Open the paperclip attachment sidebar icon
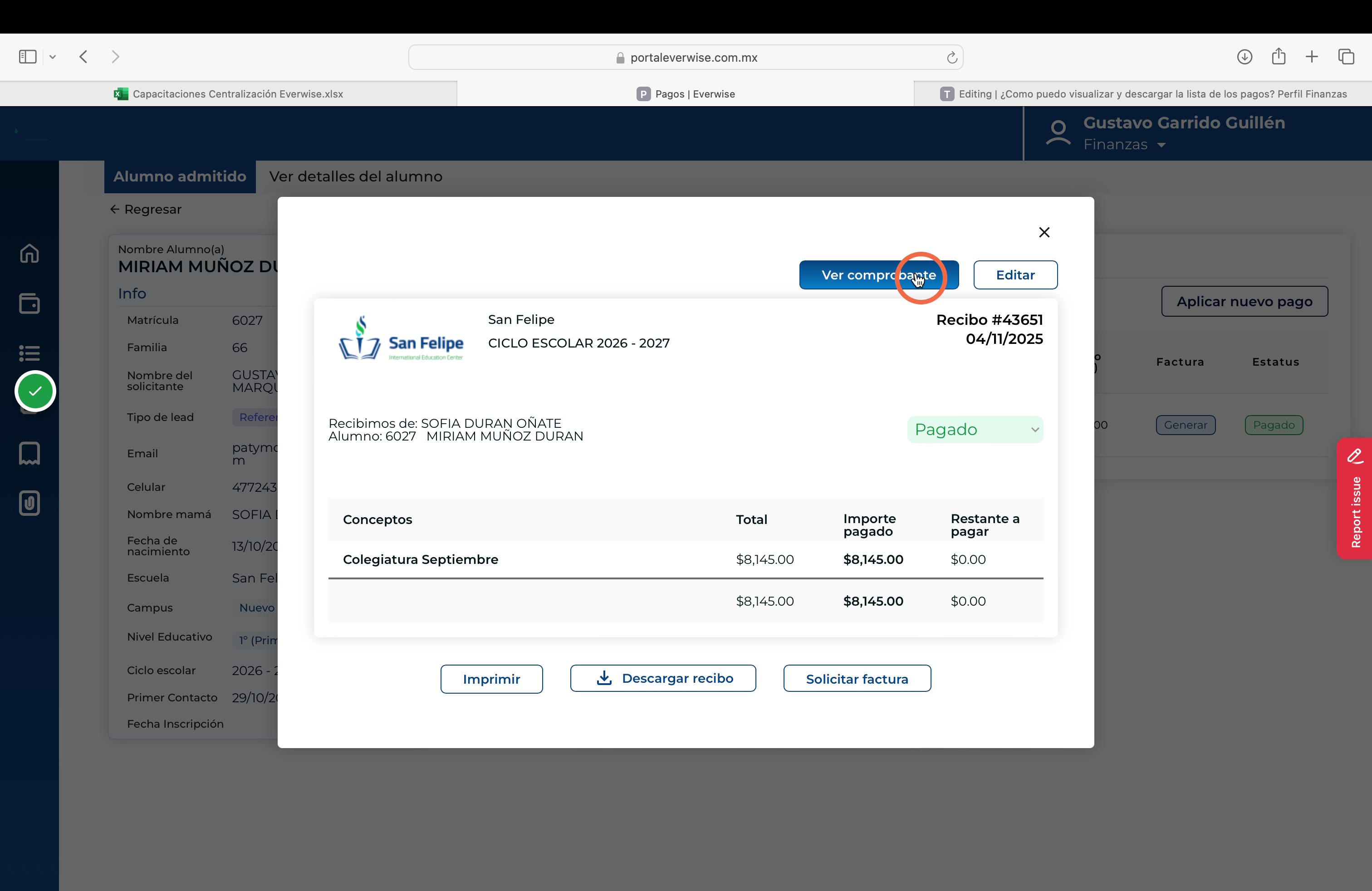 (x=29, y=503)
